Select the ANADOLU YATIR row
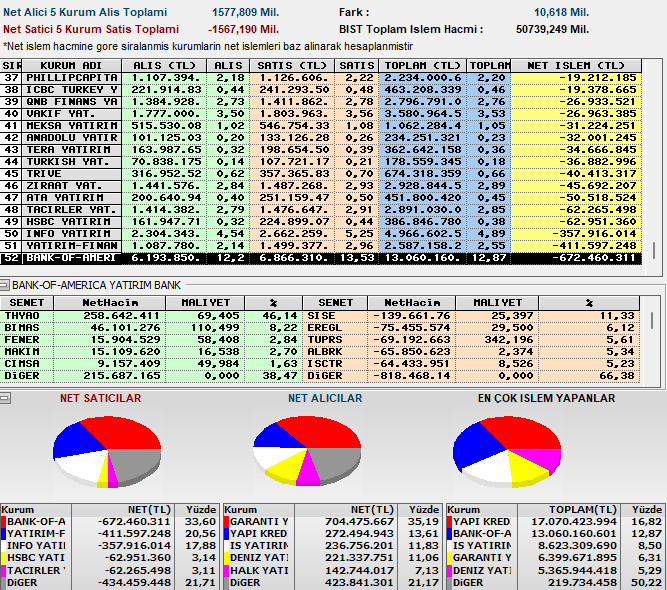This screenshot has width=667, height=590. [321, 138]
